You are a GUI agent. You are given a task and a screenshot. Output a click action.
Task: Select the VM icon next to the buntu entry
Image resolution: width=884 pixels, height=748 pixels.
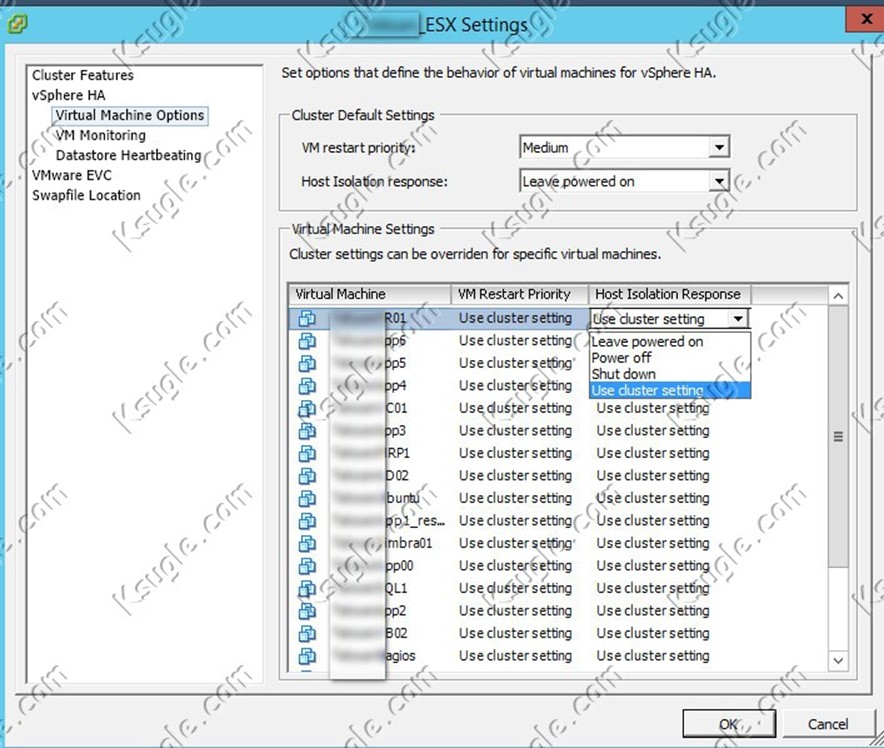tap(307, 499)
